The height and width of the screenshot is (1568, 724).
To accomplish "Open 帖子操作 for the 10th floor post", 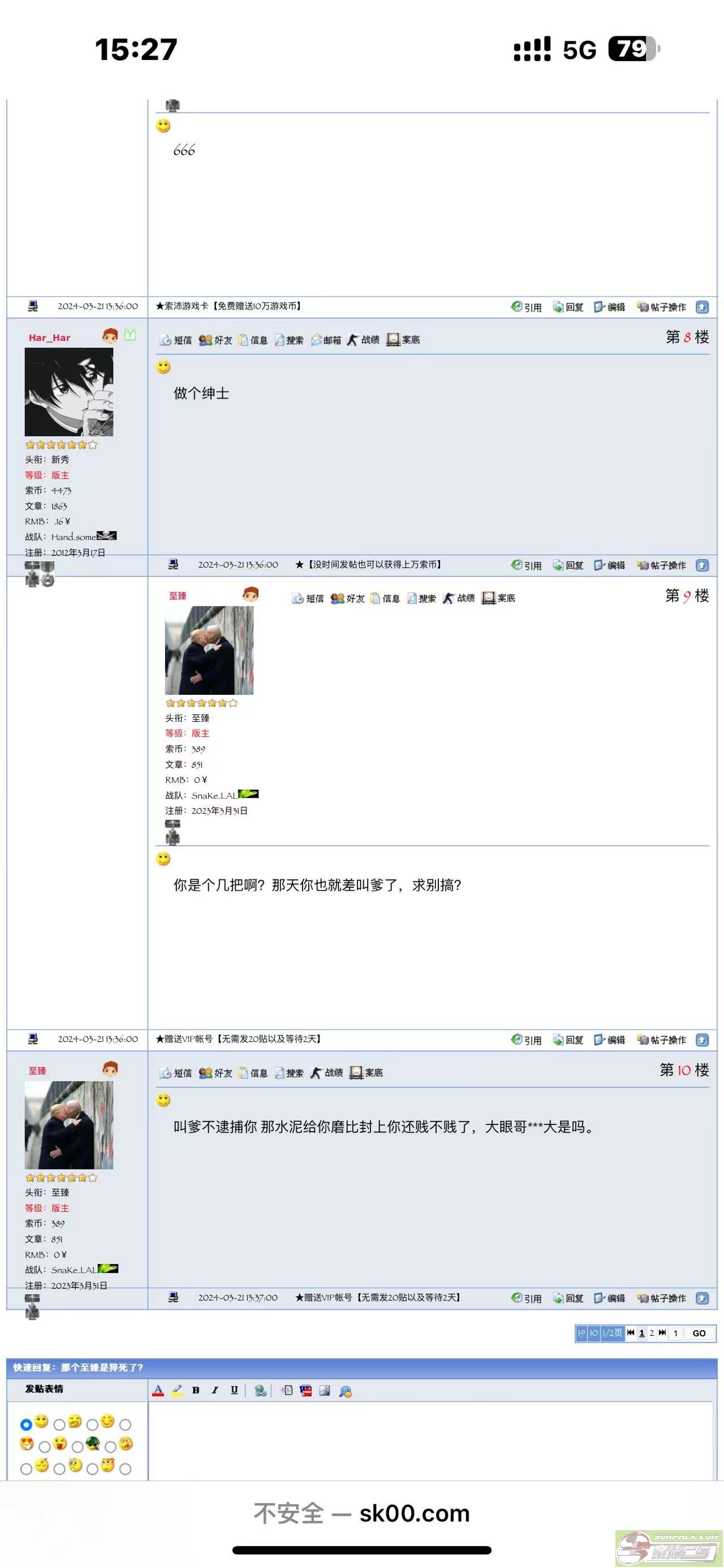I will coord(661,1298).
